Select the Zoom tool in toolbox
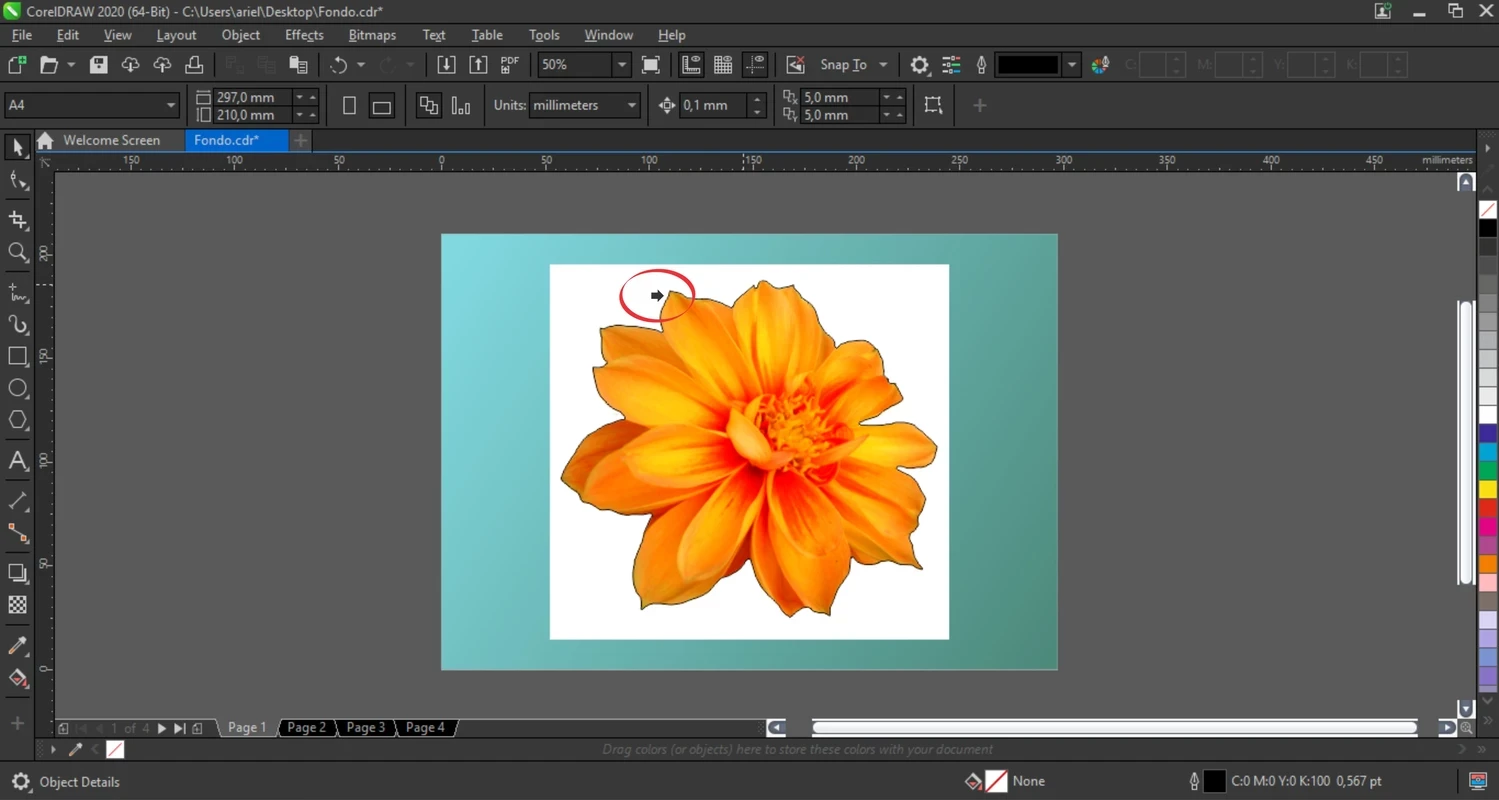1499x800 pixels. coord(18,252)
